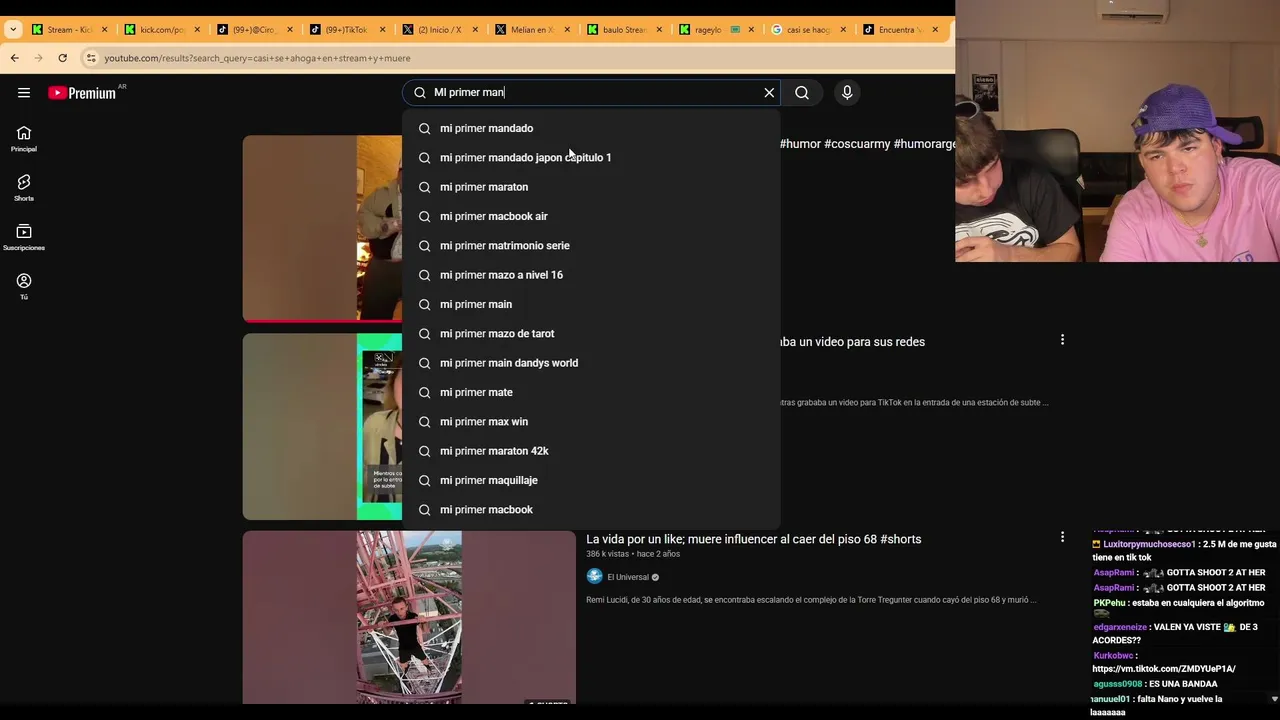Switch to the (99+) @Ciro TikTok tab
The width and height of the screenshot is (1280, 720).
point(256,30)
